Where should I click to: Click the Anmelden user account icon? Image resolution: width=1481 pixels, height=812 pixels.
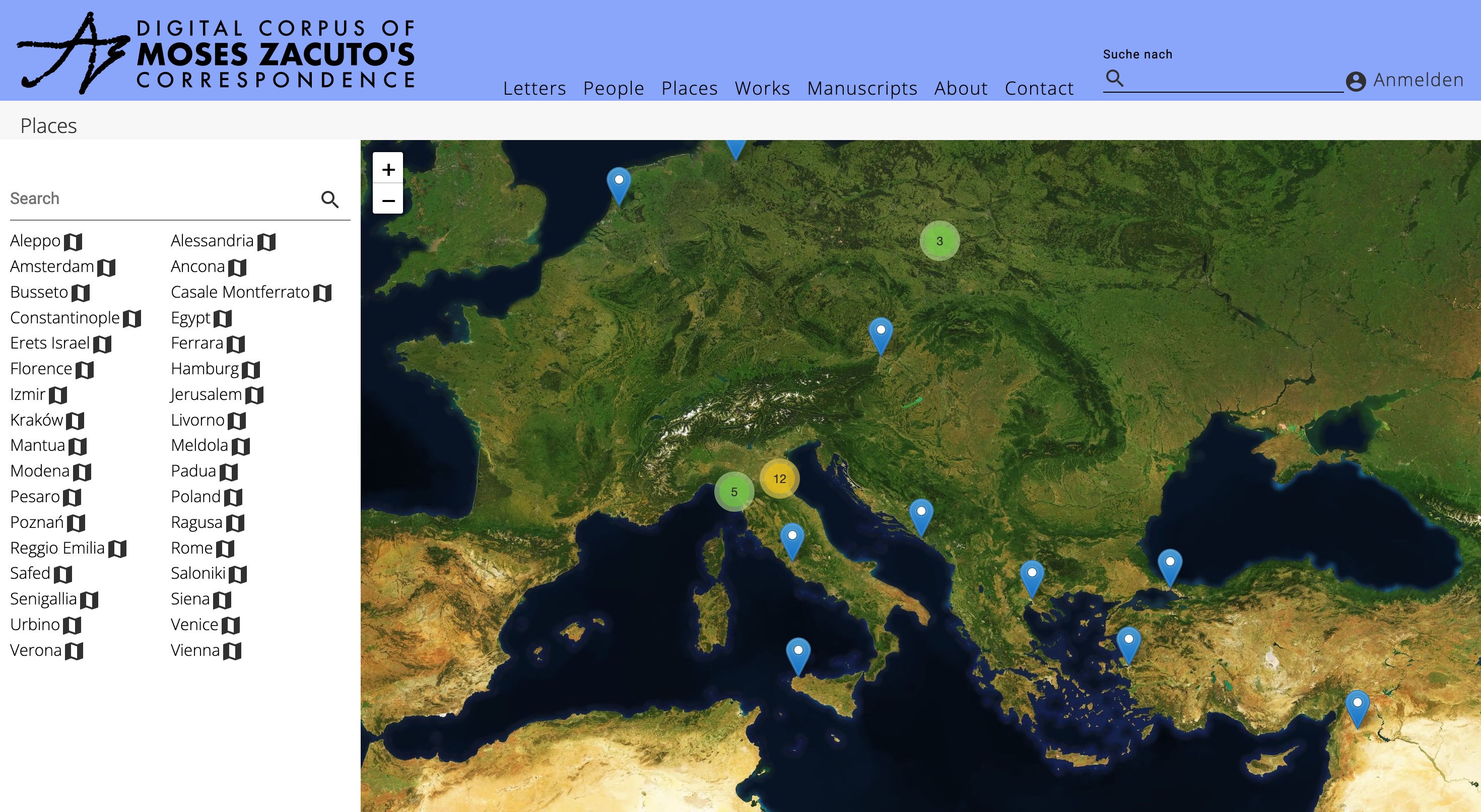pos(1356,81)
